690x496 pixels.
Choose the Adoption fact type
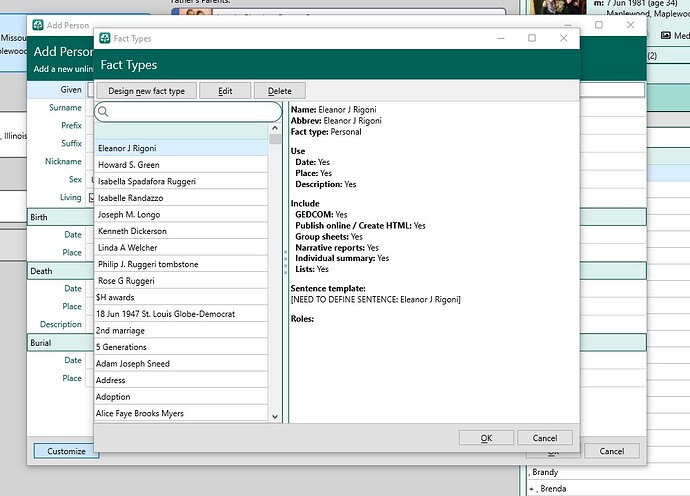coord(112,397)
